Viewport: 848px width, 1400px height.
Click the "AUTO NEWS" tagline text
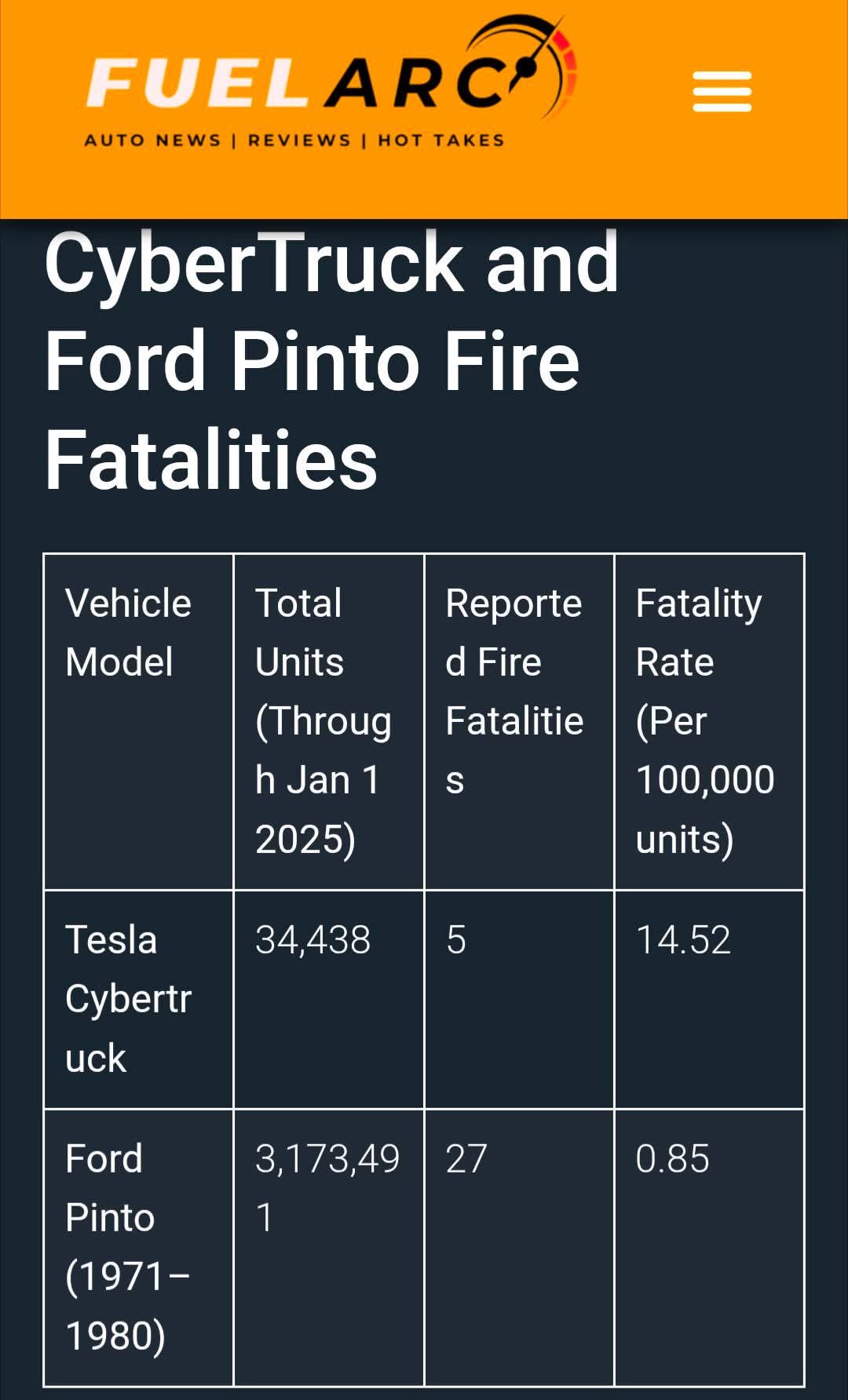click(x=153, y=140)
